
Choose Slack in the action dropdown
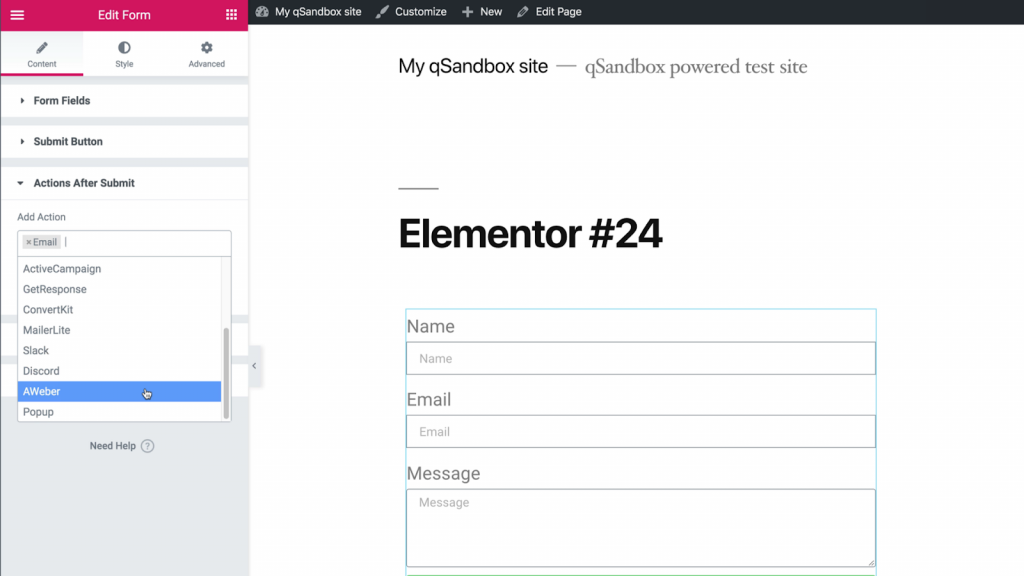(36, 351)
